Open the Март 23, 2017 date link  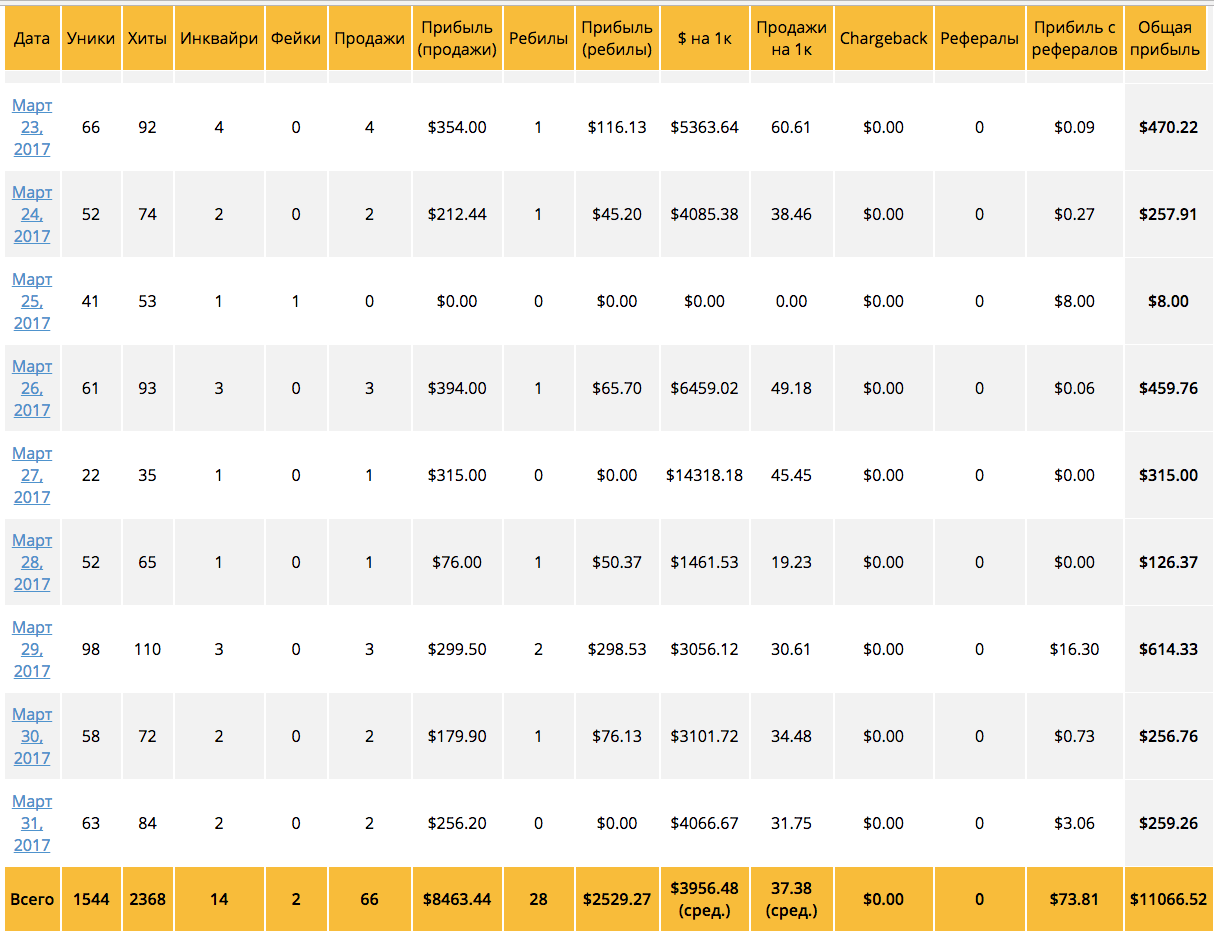(x=32, y=127)
